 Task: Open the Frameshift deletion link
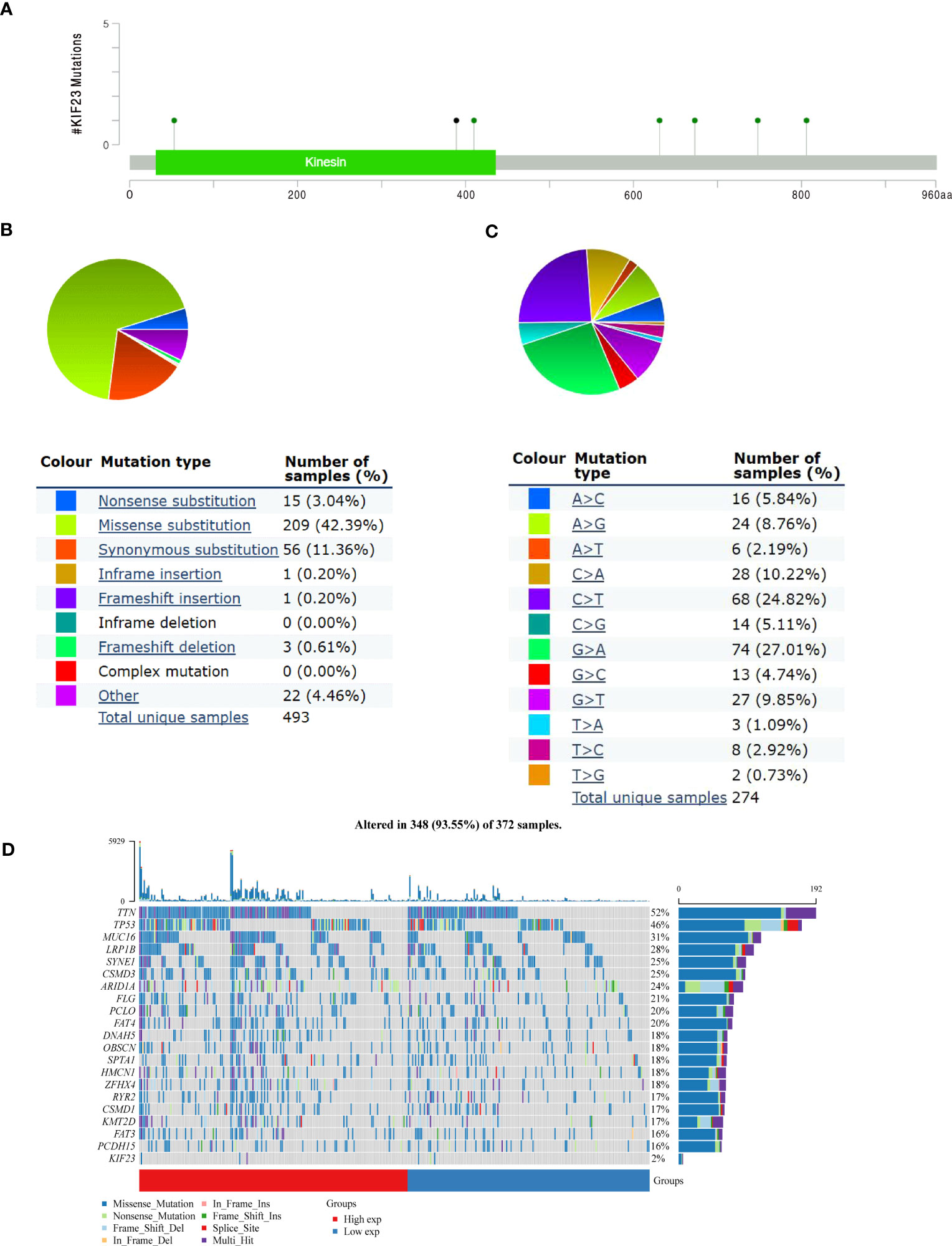[x=167, y=647]
